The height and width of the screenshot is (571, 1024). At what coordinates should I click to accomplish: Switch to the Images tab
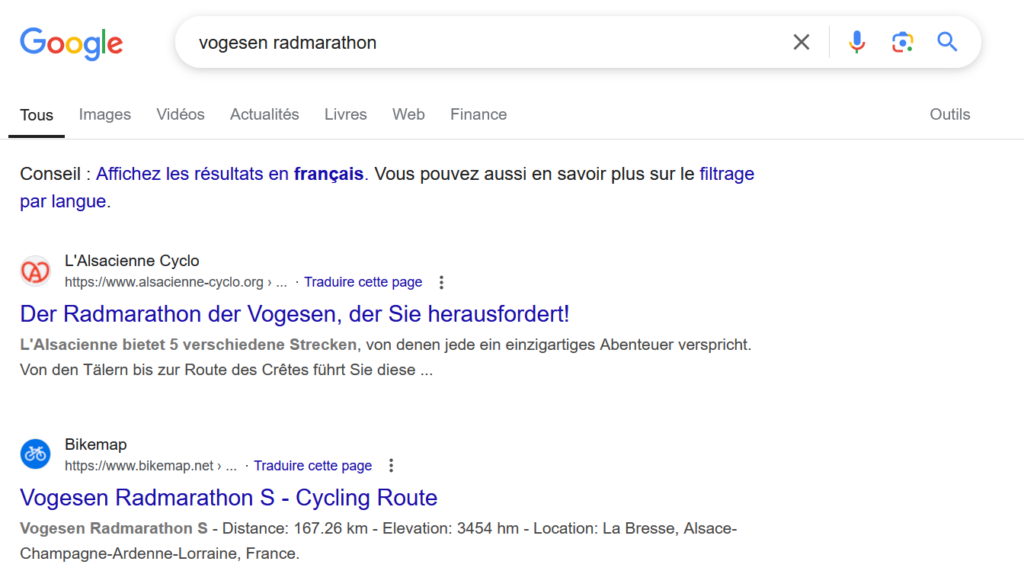(104, 114)
